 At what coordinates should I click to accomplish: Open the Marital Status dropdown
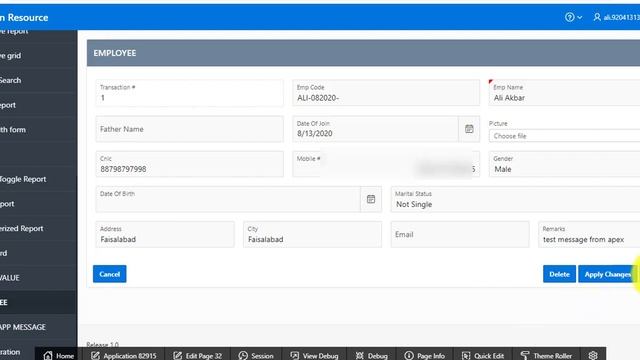pyautogui.click(x=515, y=199)
